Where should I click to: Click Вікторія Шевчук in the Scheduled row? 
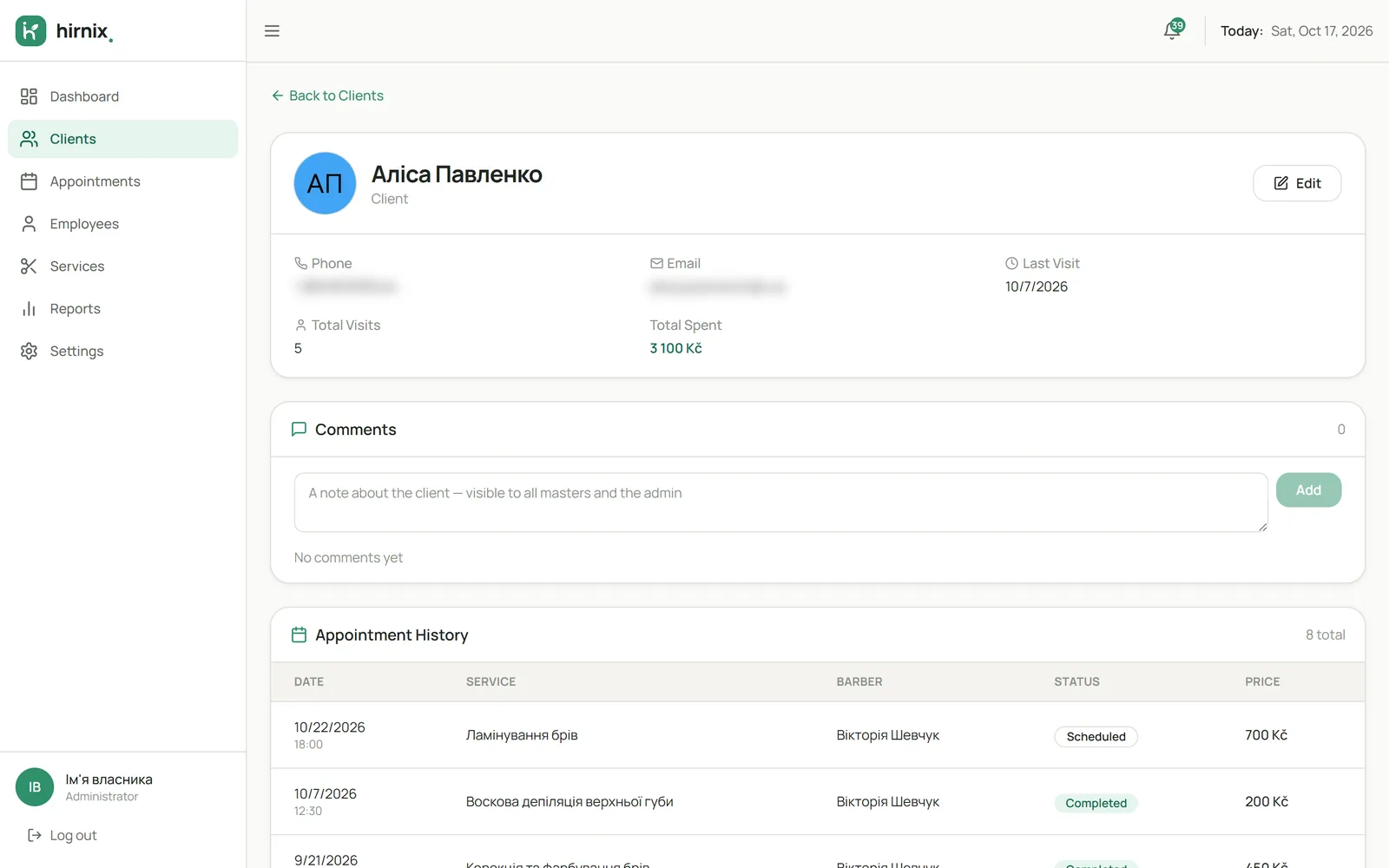[x=888, y=735]
